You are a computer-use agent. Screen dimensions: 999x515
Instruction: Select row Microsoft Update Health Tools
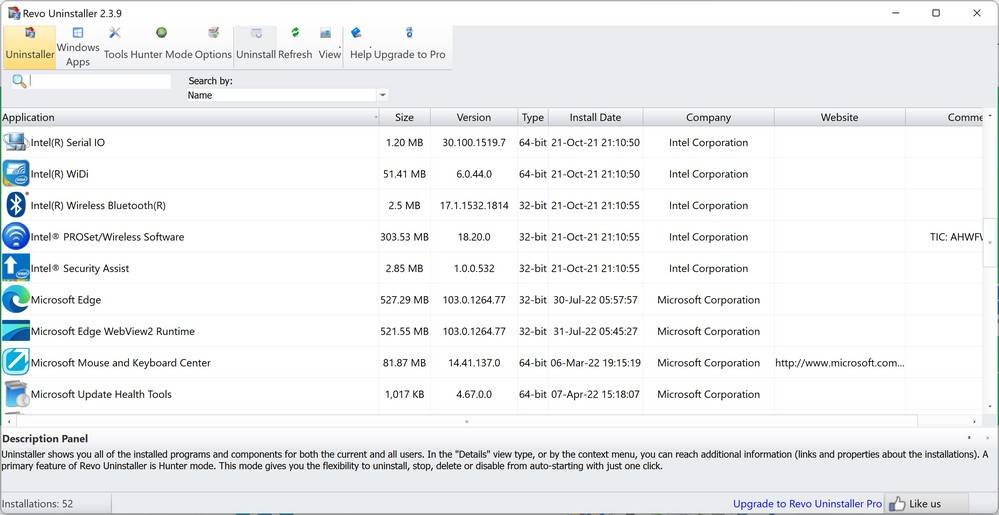(492, 394)
